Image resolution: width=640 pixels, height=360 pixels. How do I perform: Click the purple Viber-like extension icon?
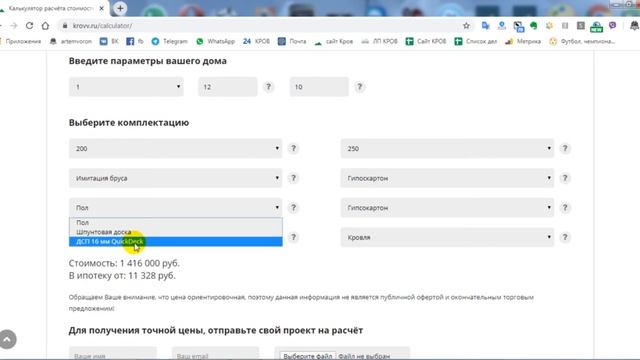pyautogui.click(x=612, y=25)
